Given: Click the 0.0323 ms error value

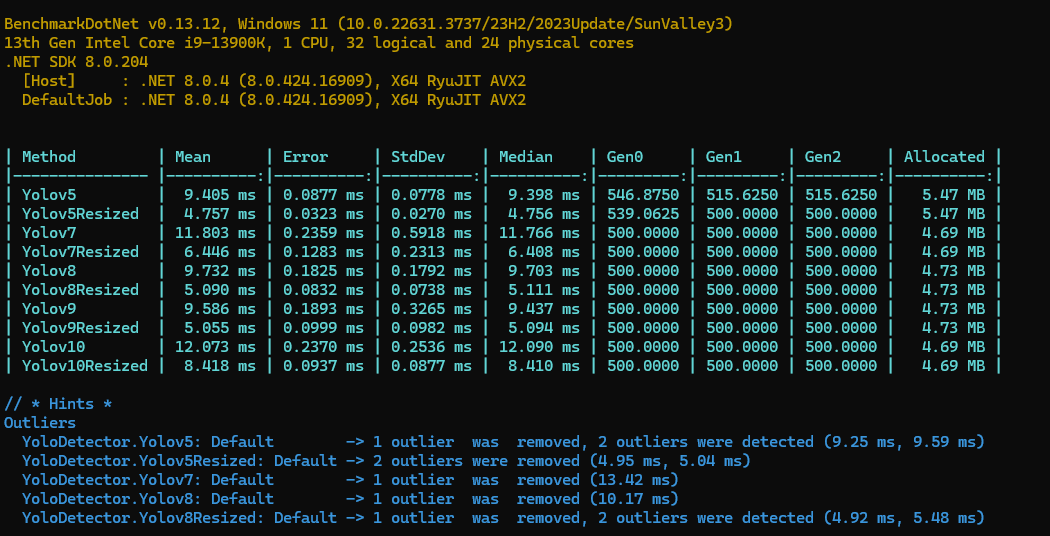Looking at the screenshot, I should (323, 214).
